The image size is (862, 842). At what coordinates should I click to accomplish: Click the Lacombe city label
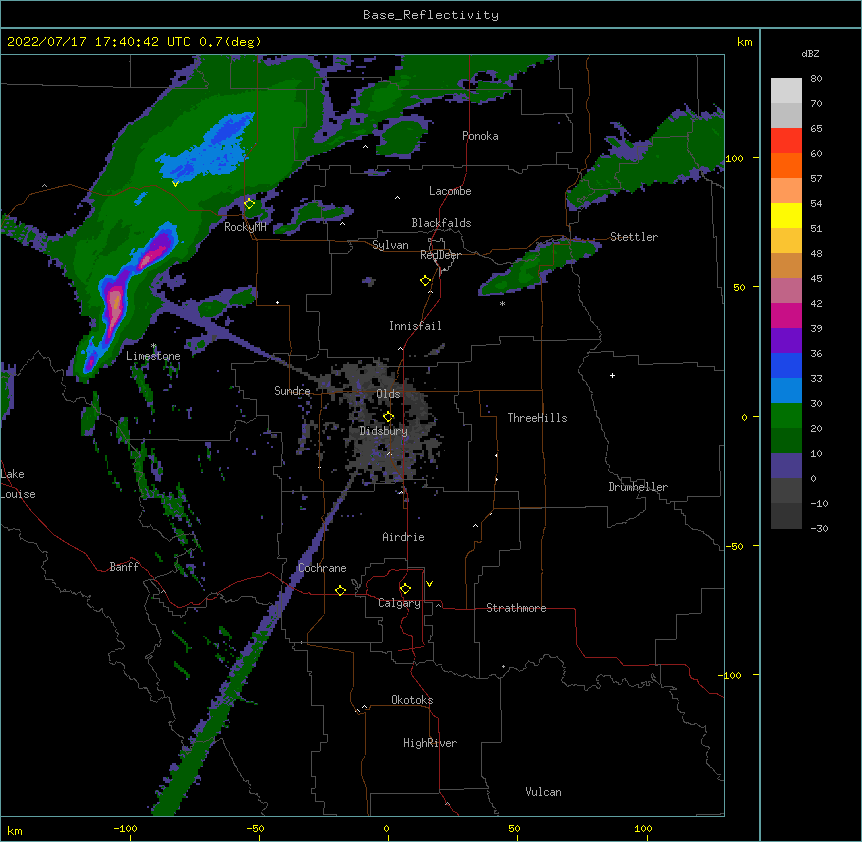click(x=450, y=191)
